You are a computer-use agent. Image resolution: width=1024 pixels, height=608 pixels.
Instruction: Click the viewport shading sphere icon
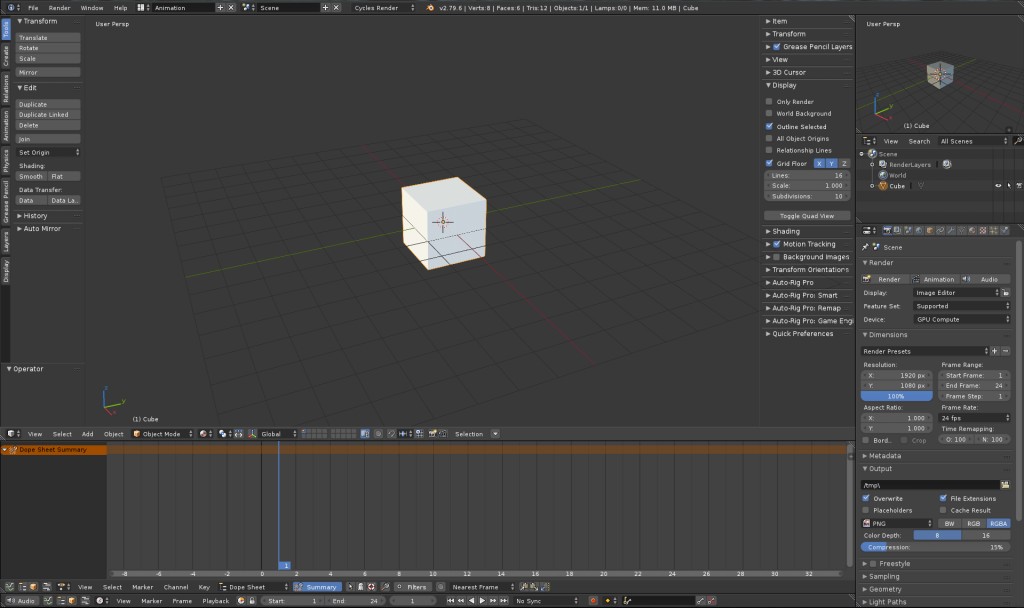(x=202, y=433)
